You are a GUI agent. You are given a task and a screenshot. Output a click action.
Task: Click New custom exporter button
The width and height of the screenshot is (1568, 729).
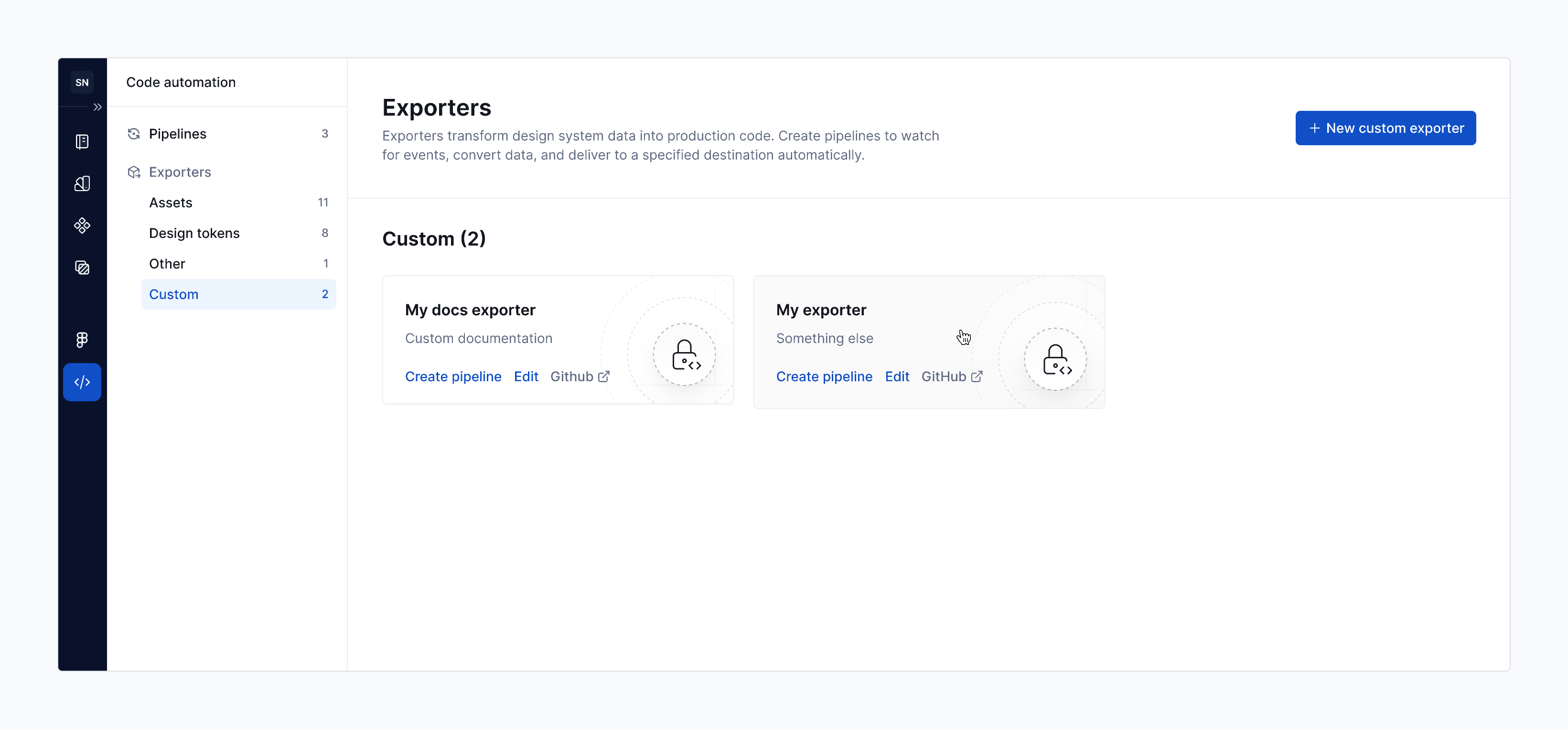[1385, 128]
